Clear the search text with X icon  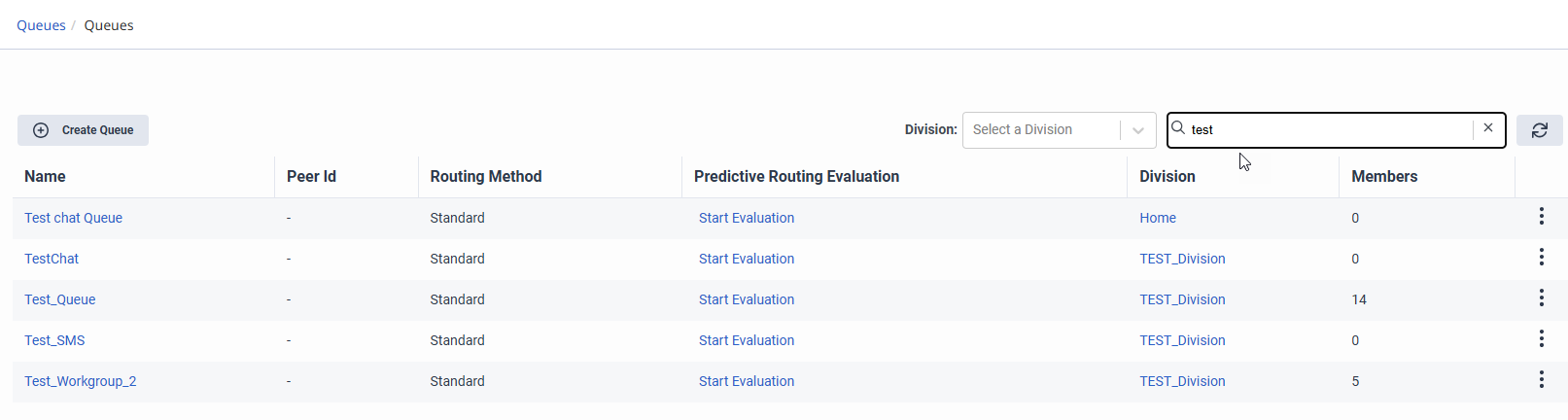(1488, 128)
